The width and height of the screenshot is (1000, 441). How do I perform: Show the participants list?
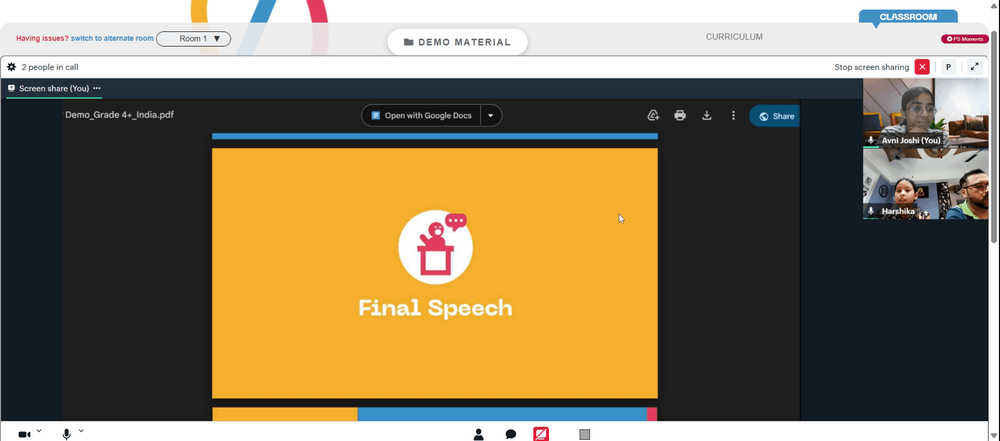[x=478, y=435]
